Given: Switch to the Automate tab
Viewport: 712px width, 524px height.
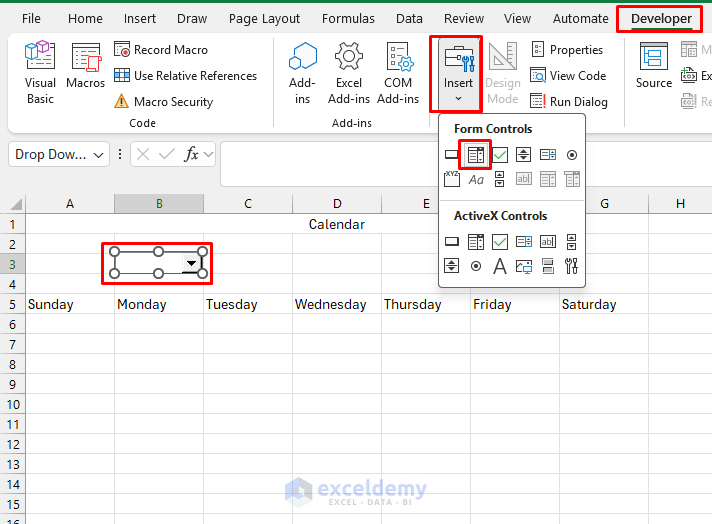Looking at the screenshot, I should click(580, 19).
